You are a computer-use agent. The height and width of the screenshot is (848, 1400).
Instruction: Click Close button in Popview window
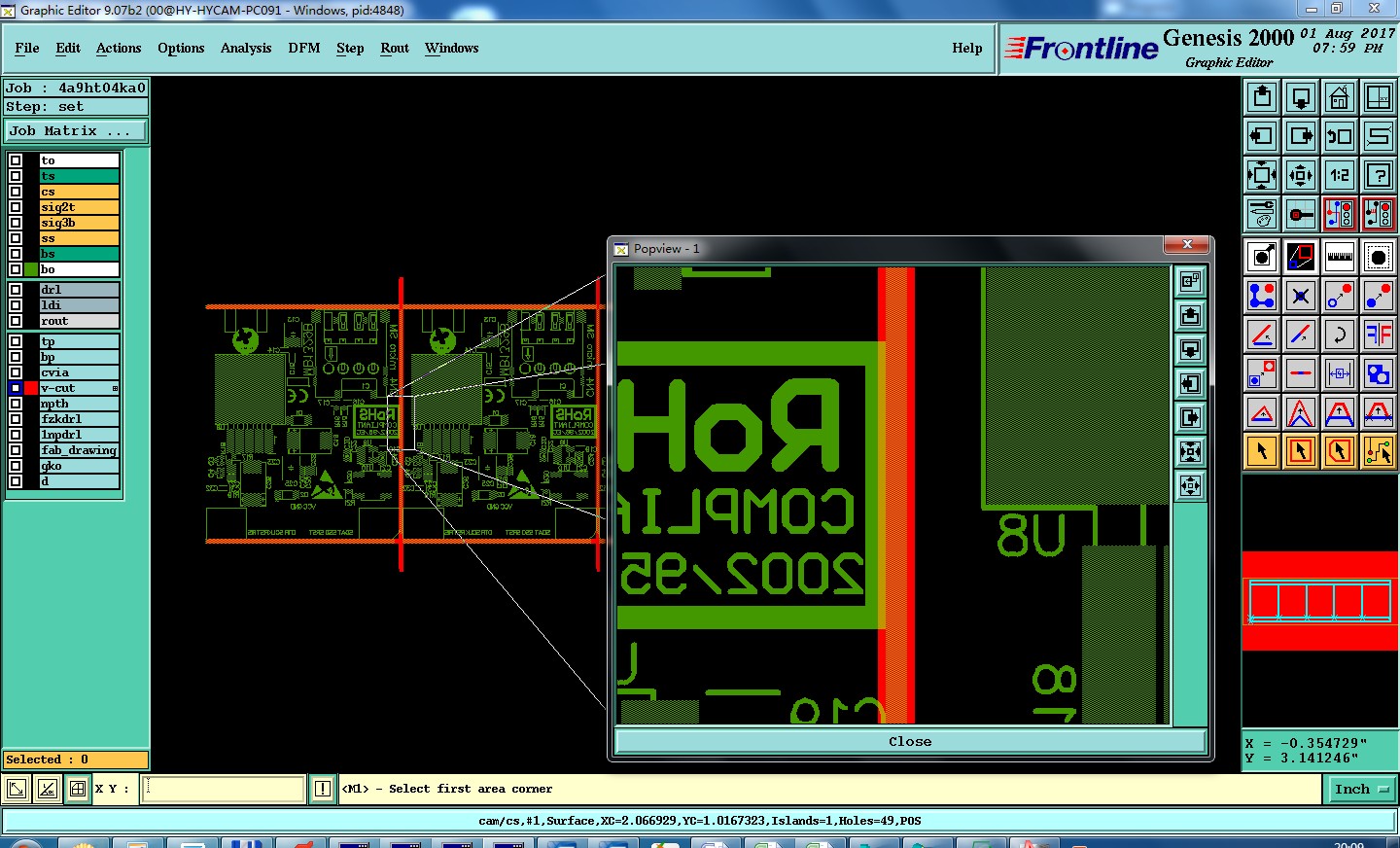point(910,741)
